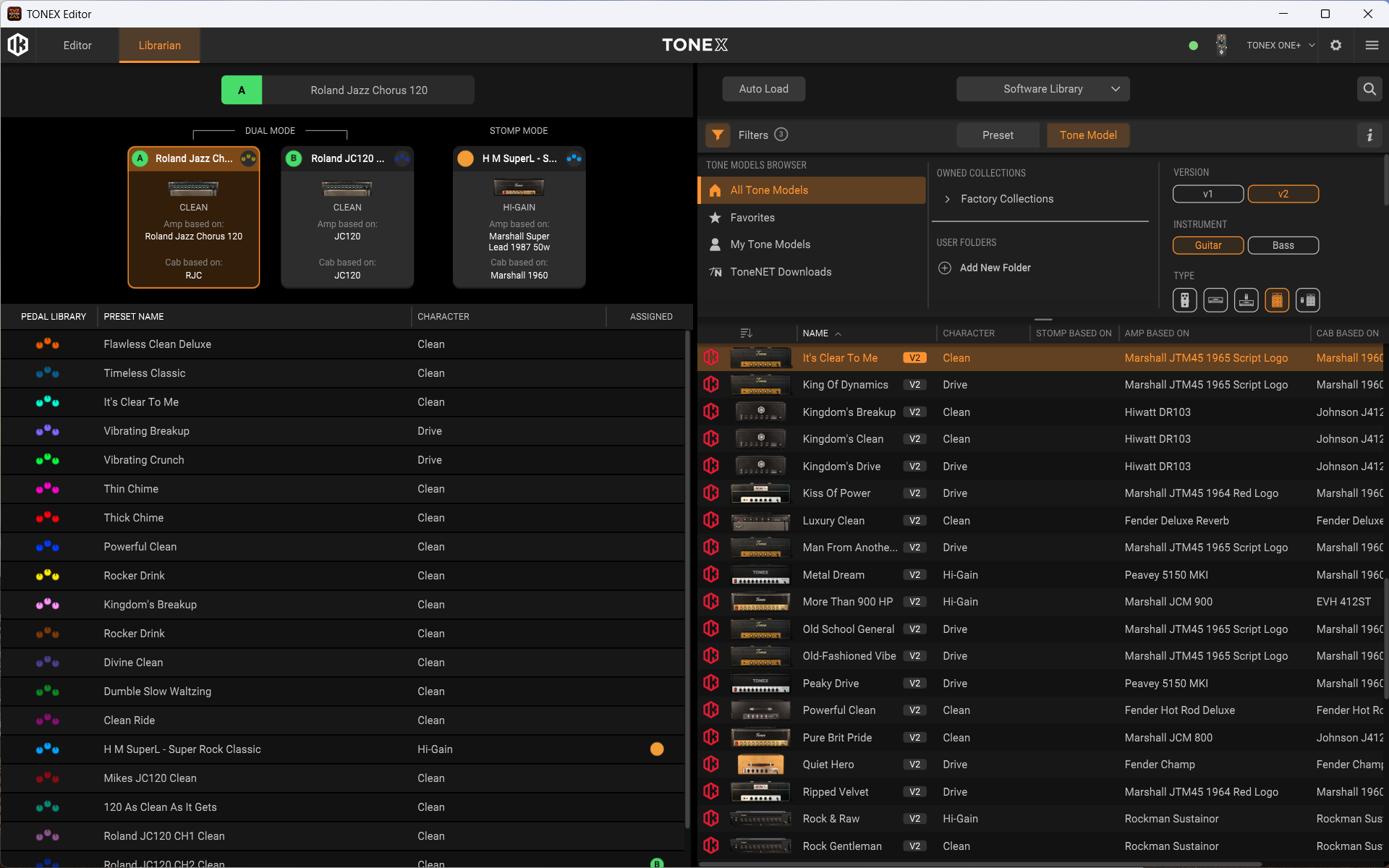Switch to the Editor tab
This screenshot has height=868, width=1389.
click(x=77, y=46)
